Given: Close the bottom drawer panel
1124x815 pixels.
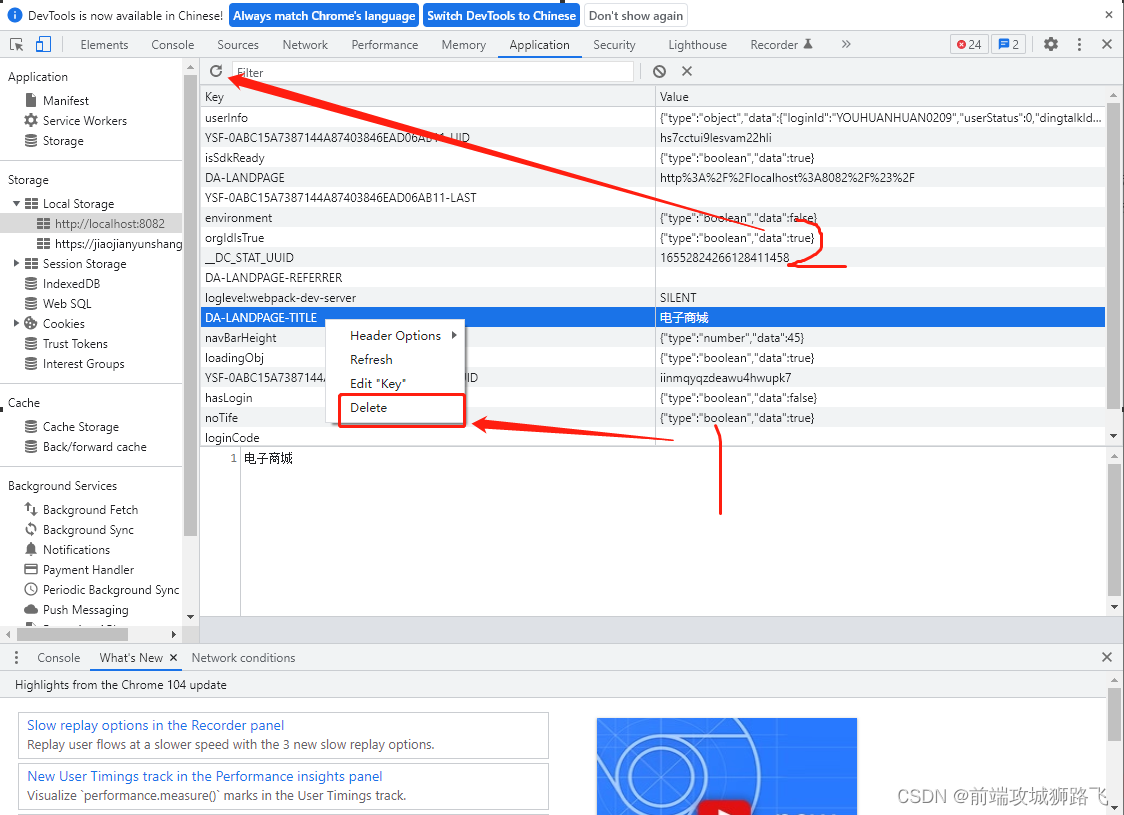Looking at the screenshot, I should click(x=1108, y=657).
